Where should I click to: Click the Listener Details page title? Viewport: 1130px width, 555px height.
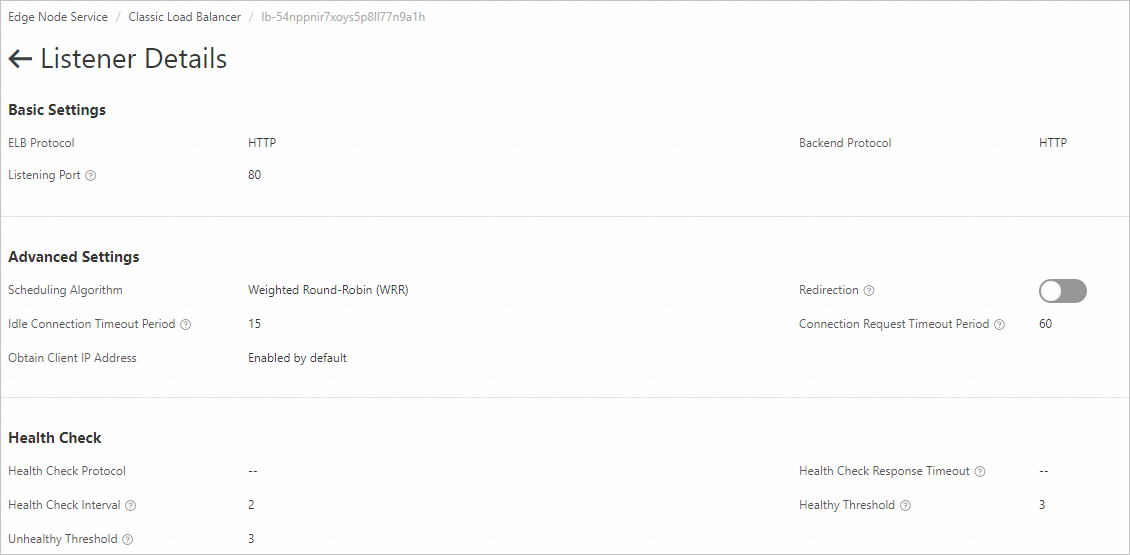[133, 59]
